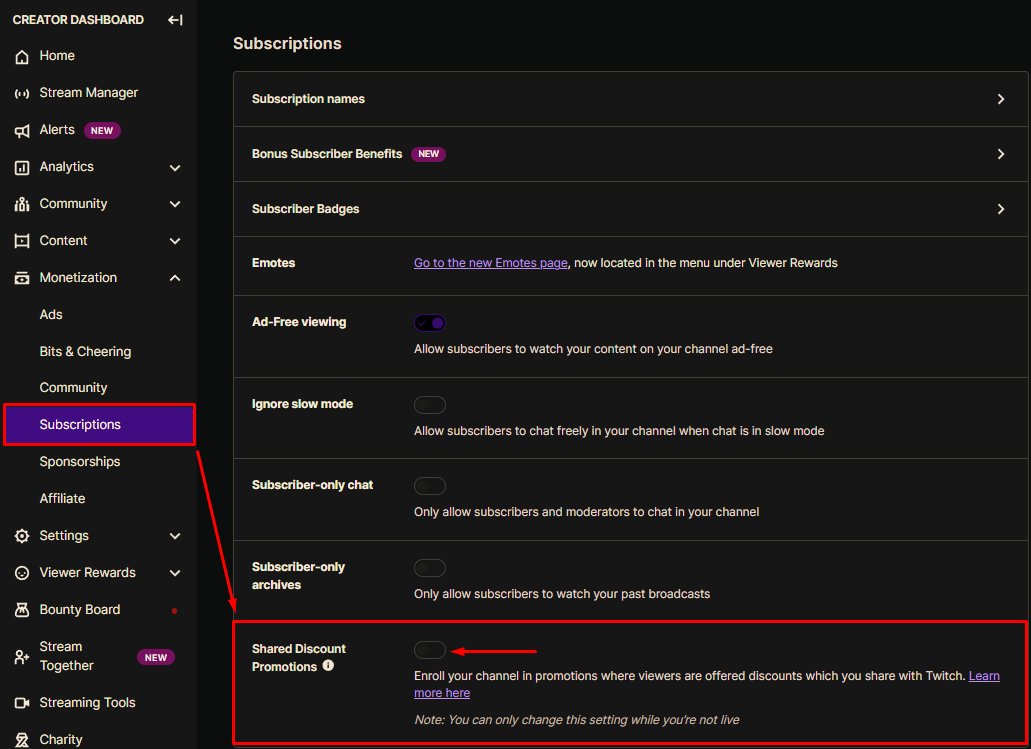This screenshot has height=749, width=1031.
Task: Click the info icon beside Shared Discount Promotions
Action: pos(328,665)
